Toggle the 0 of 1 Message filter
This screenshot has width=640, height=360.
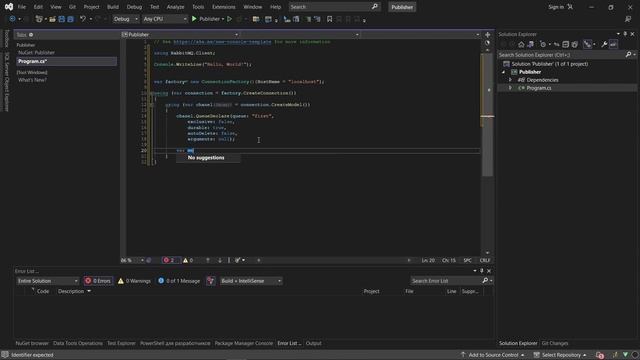click(x=179, y=281)
